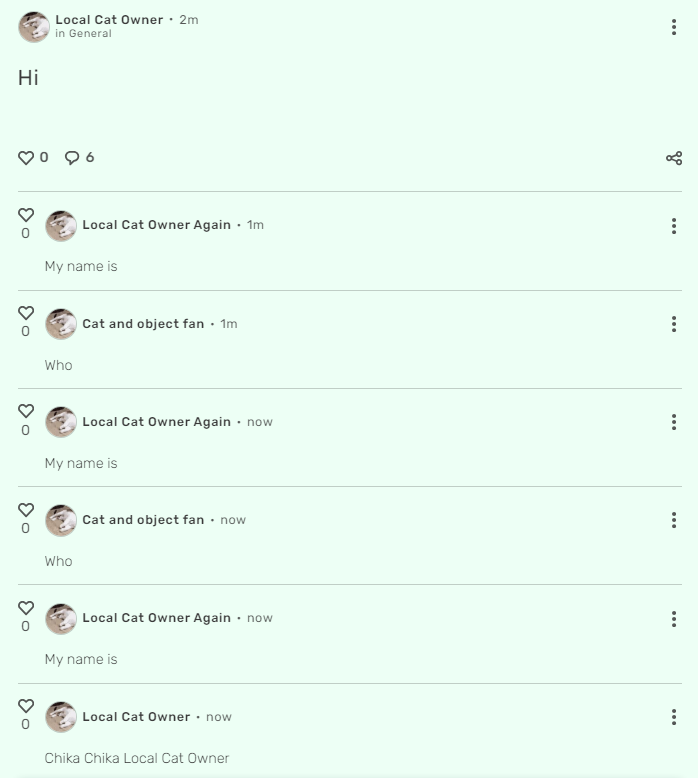The height and width of the screenshot is (778, 698).
Task: Like the original post saying "Hi"
Action: tap(26, 158)
